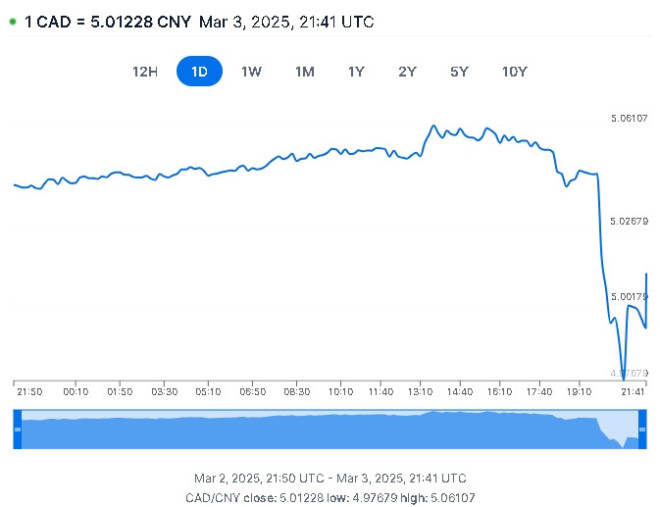Choose the 5Y time range
Viewport: 660px width, 507px height.
(459, 72)
